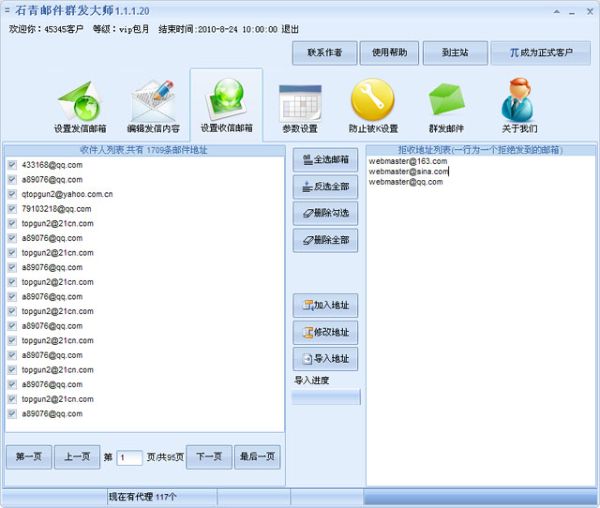Screen dimensions: 600x508
Task: Uncheck the qtopgun2@yahoo.com.cn checkbox
Action: [x=12, y=194]
